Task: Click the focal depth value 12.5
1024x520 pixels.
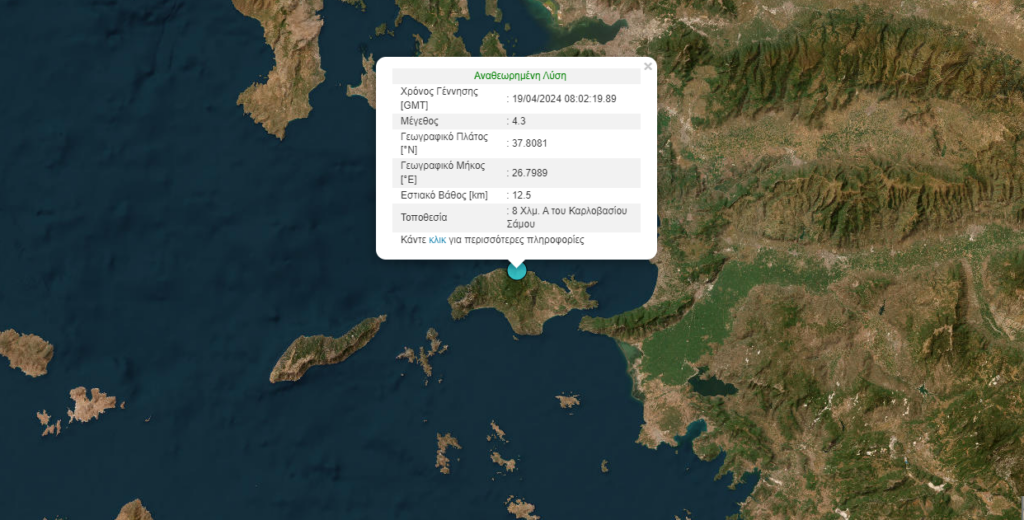Action: (x=522, y=195)
